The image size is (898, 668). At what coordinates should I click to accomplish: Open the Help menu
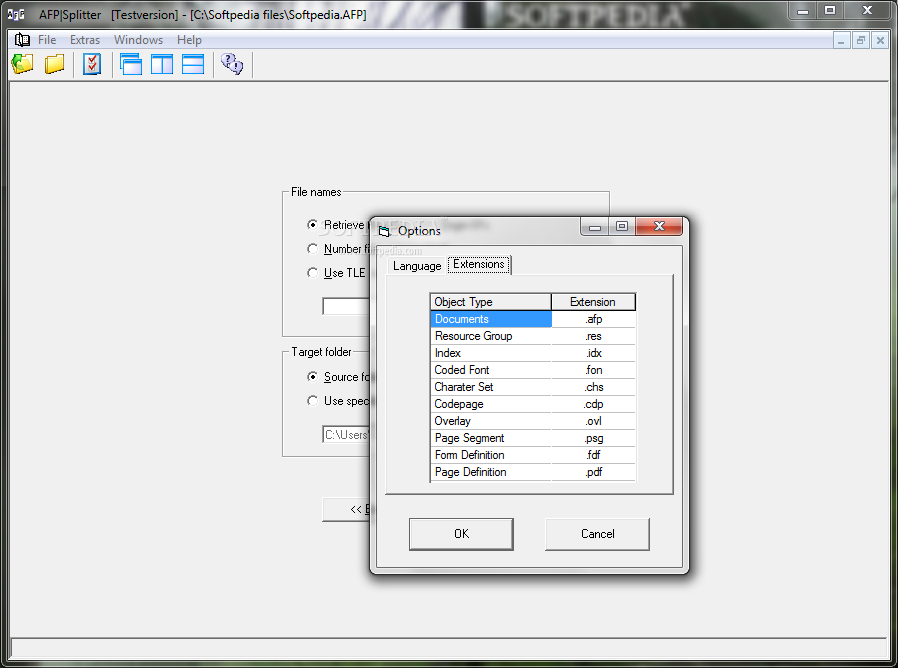pos(189,40)
